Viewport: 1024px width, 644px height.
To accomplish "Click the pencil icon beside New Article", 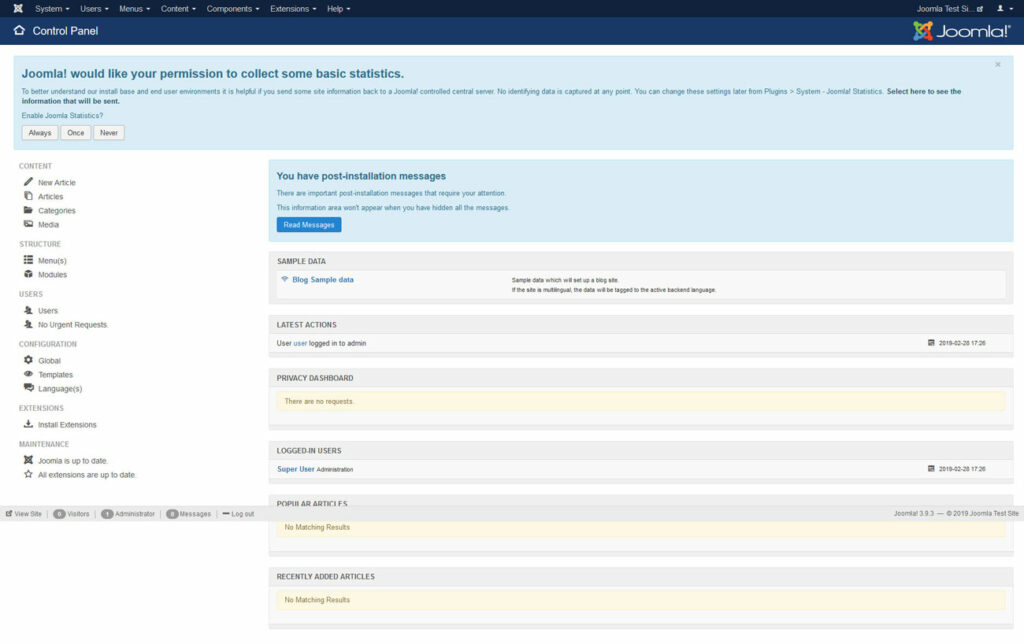I will [28, 182].
